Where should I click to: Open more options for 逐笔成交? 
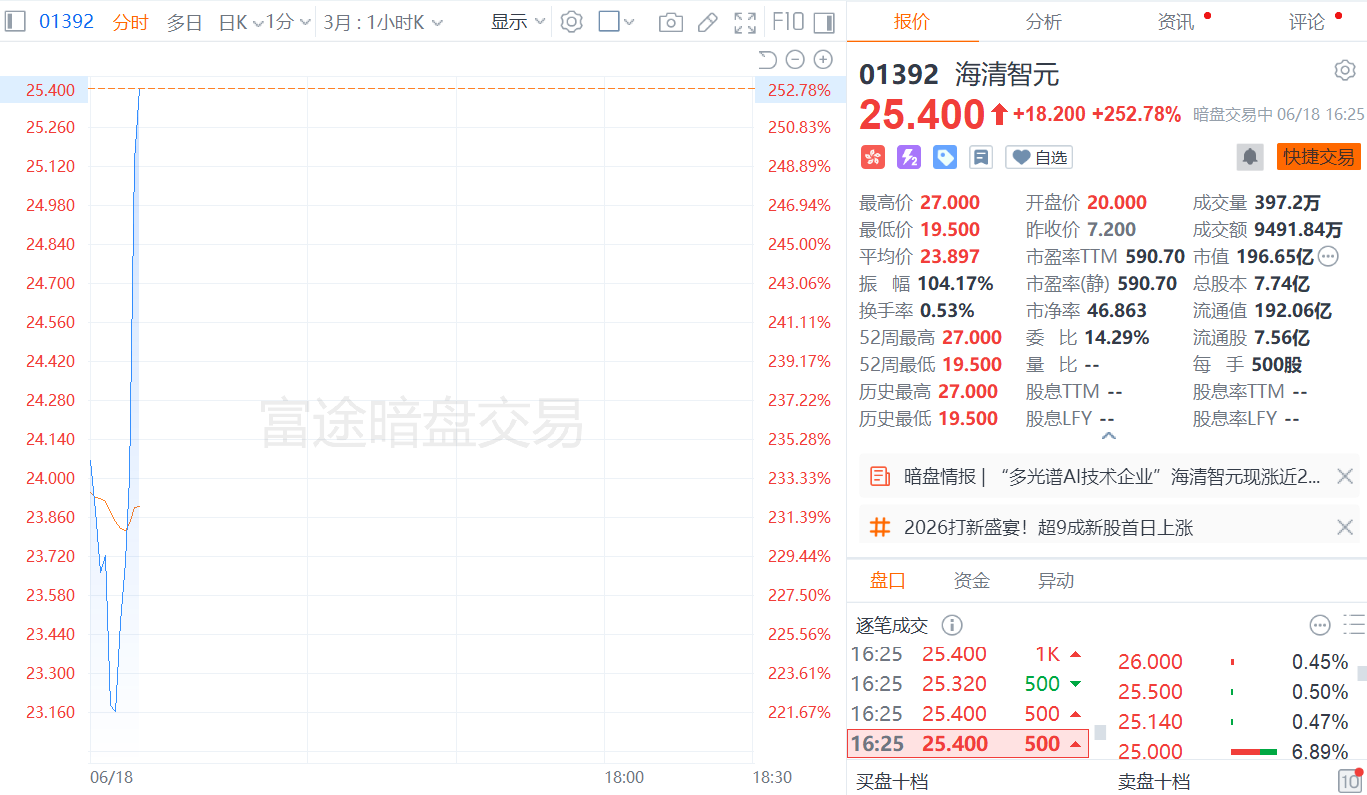pos(1320,625)
